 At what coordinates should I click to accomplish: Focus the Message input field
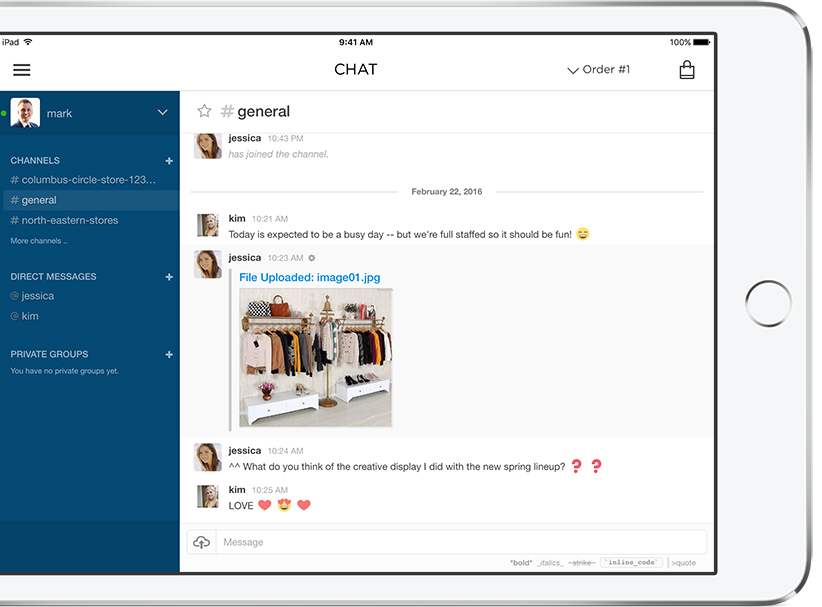coord(461,542)
